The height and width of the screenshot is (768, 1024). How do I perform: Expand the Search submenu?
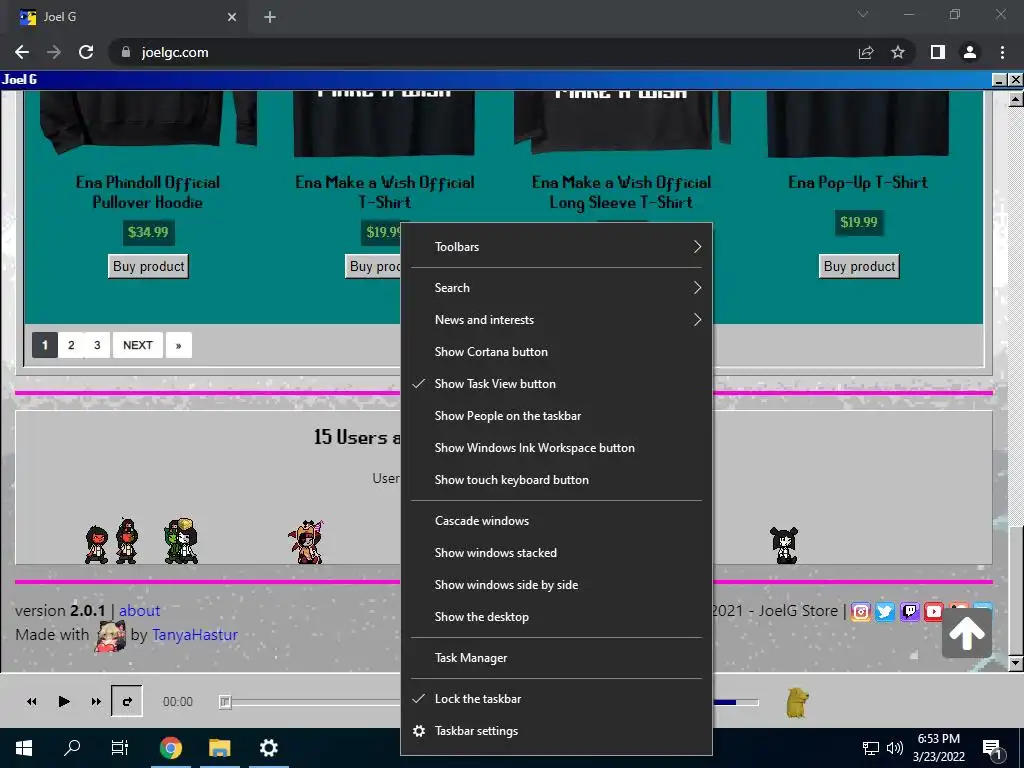556,288
